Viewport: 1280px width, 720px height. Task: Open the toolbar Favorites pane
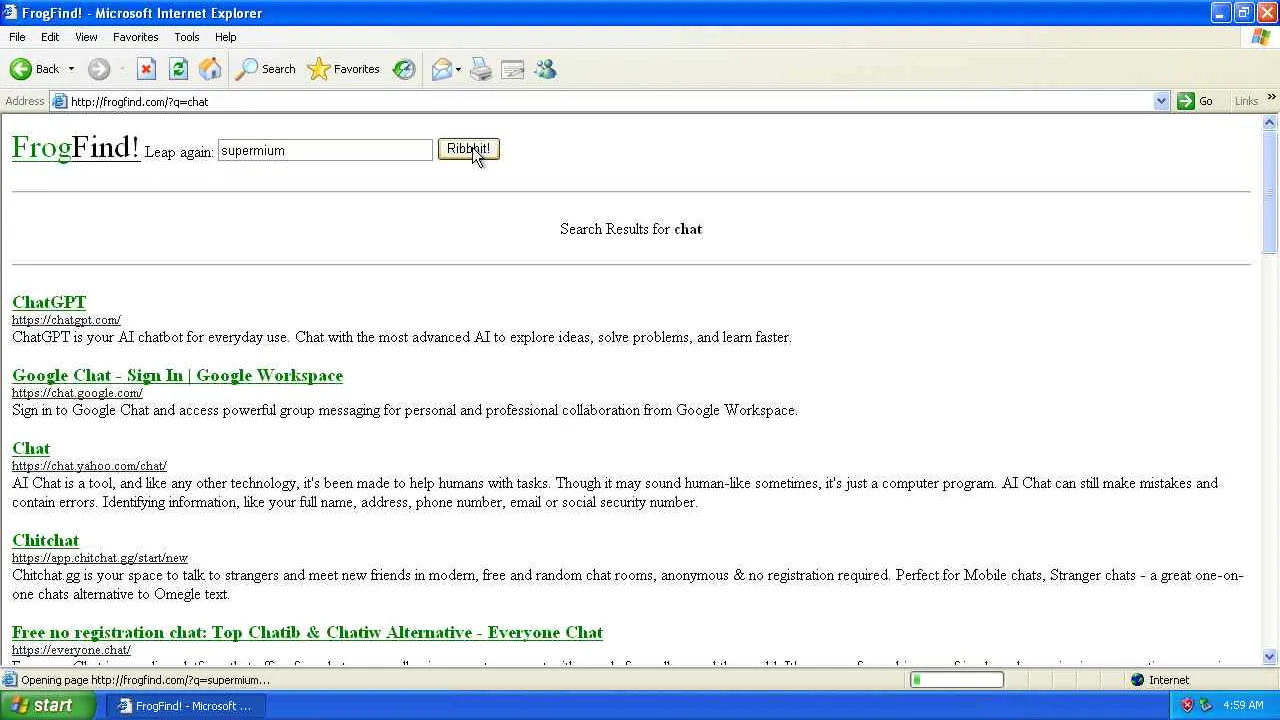[x=344, y=69]
